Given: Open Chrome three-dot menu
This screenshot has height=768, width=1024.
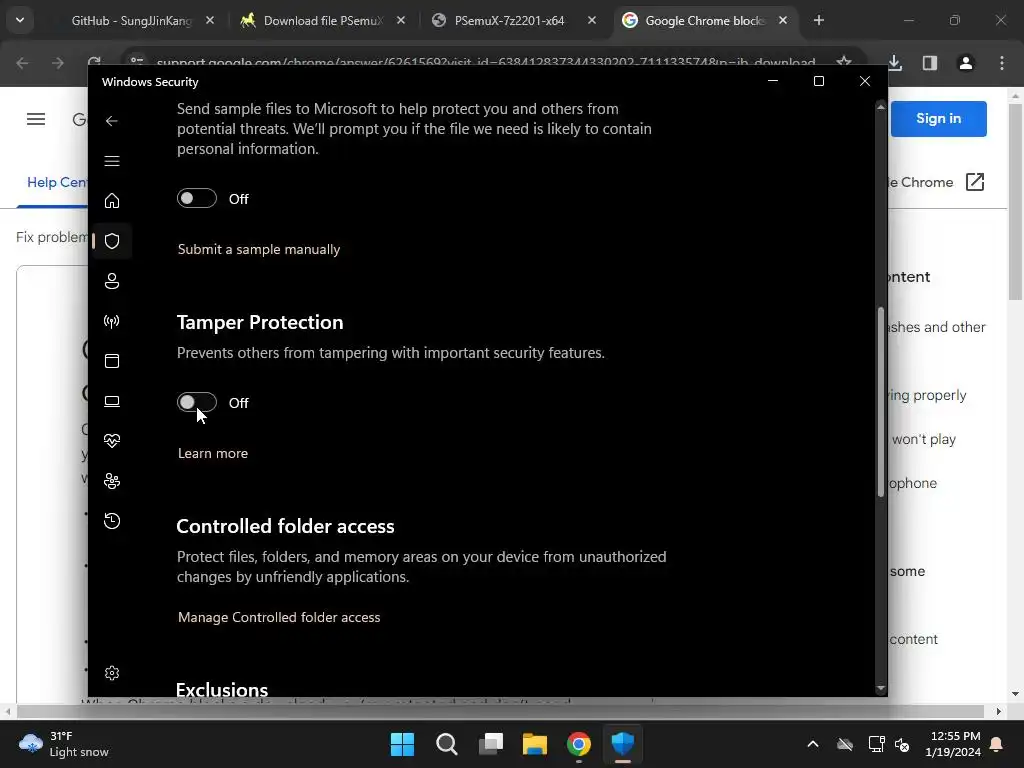Looking at the screenshot, I should [x=1002, y=63].
